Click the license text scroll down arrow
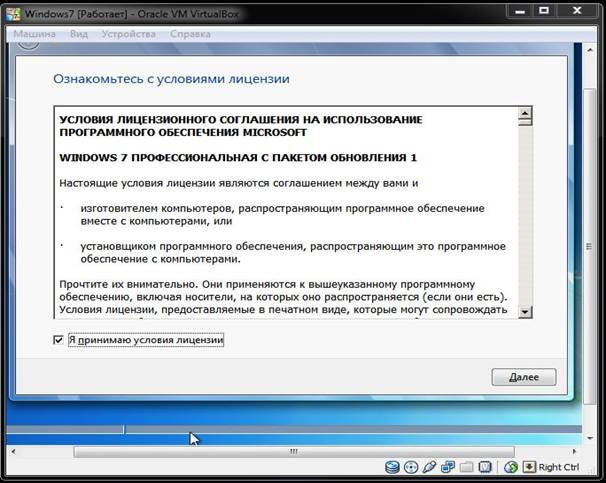Viewport: 606px width, 483px height. tap(525, 311)
